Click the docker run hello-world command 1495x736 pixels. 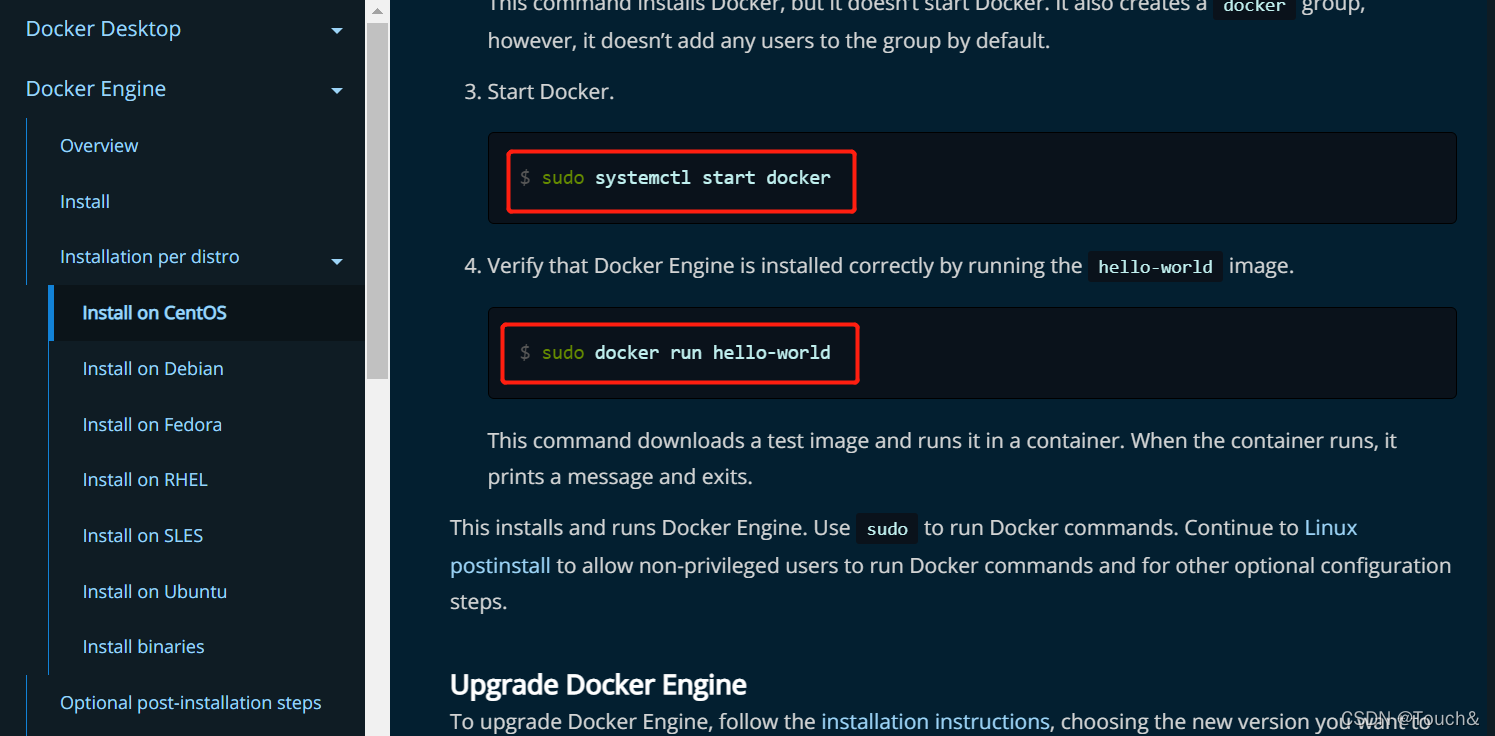pyautogui.click(x=712, y=353)
